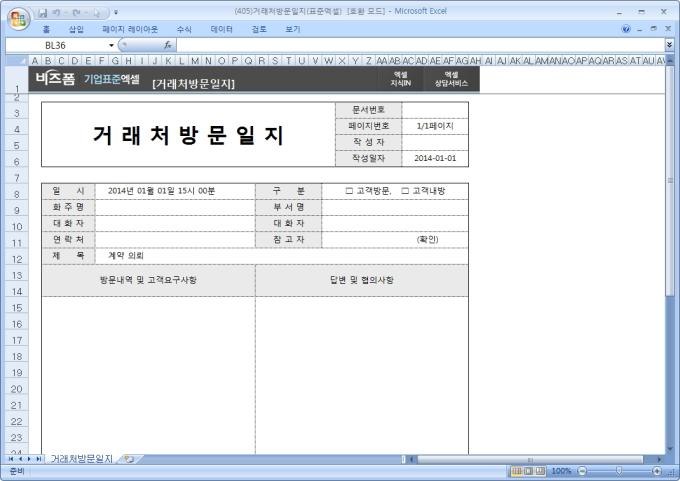Click cell 2014년 01월 01일 15시 00분
Screen dimensions: 680x481
(x=175, y=191)
